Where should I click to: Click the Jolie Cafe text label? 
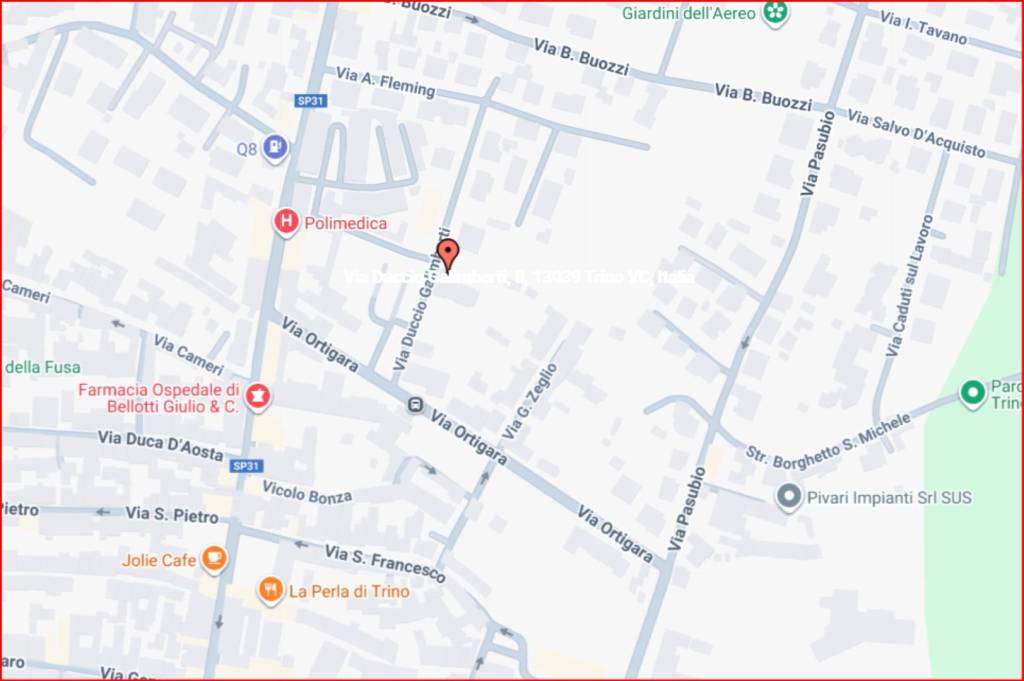(159, 560)
